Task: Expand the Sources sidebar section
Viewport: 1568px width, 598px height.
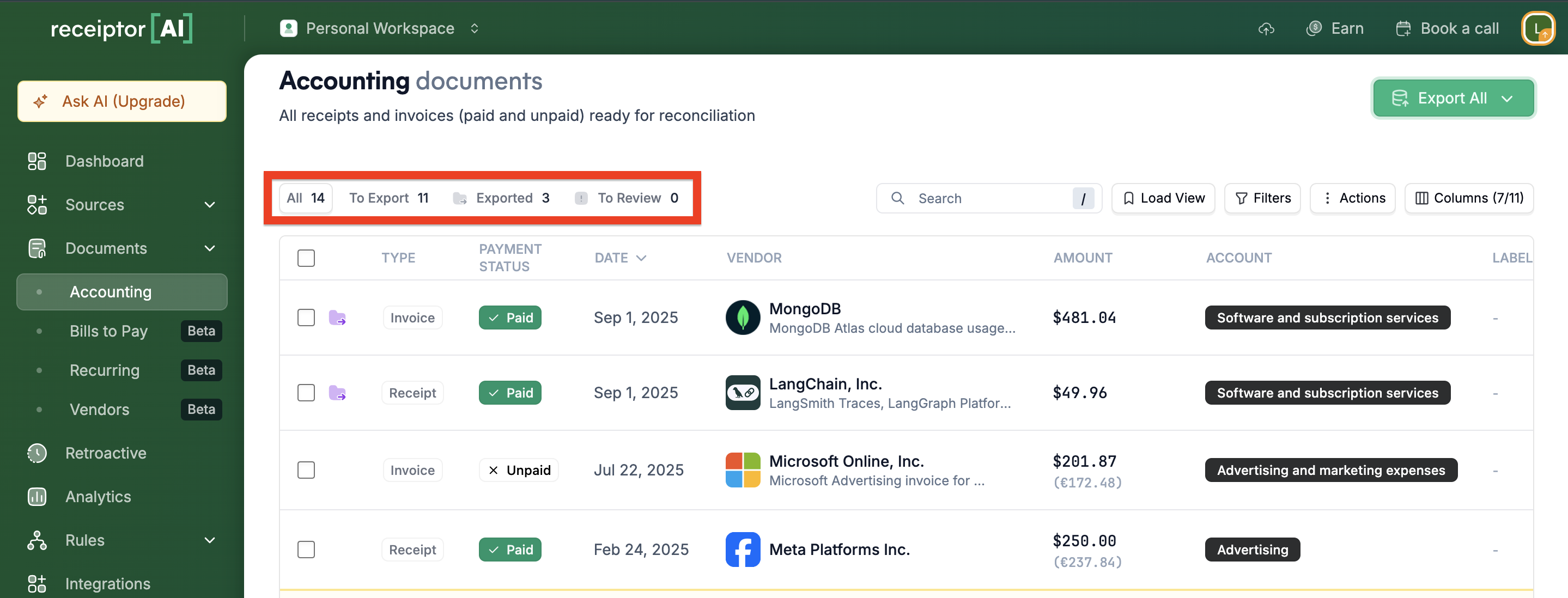Action: pyautogui.click(x=209, y=205)
